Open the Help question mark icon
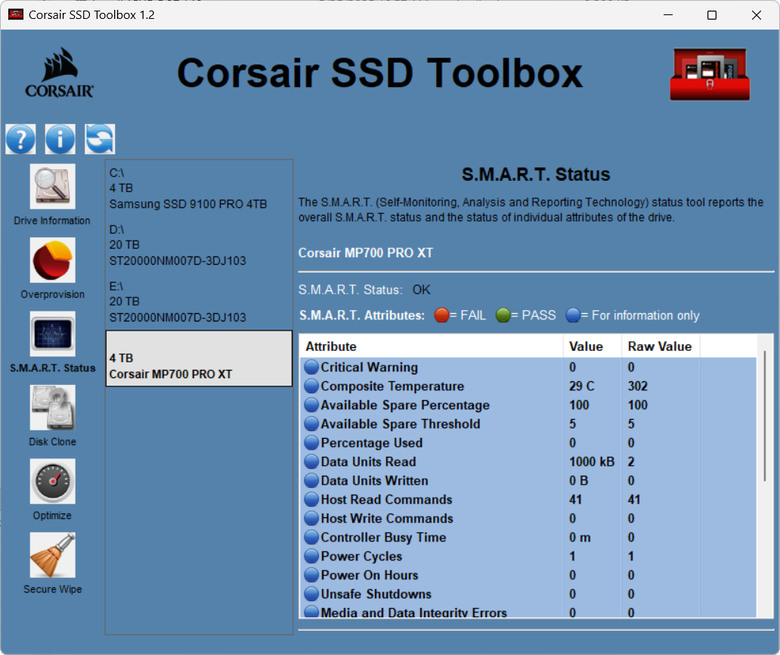The image size is (780, 655). [20, 139]
